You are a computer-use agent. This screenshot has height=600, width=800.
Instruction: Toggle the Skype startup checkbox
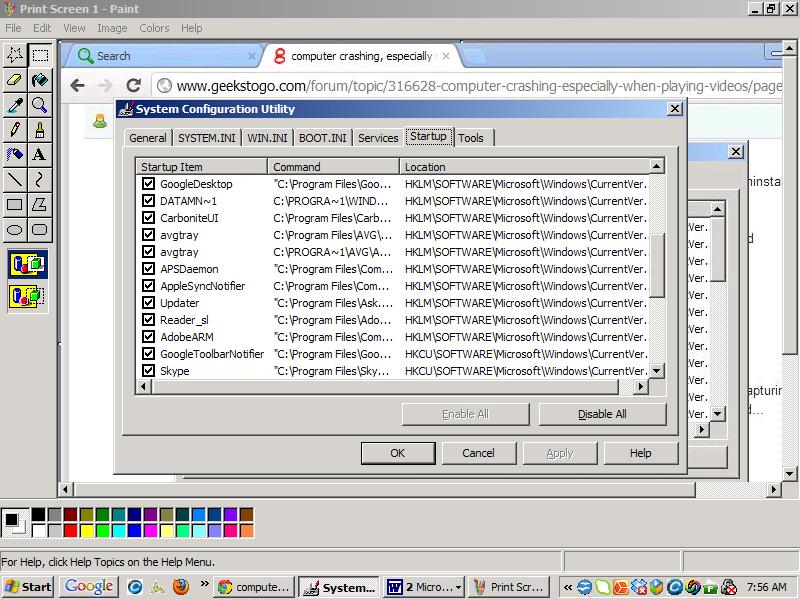point(148,370)
